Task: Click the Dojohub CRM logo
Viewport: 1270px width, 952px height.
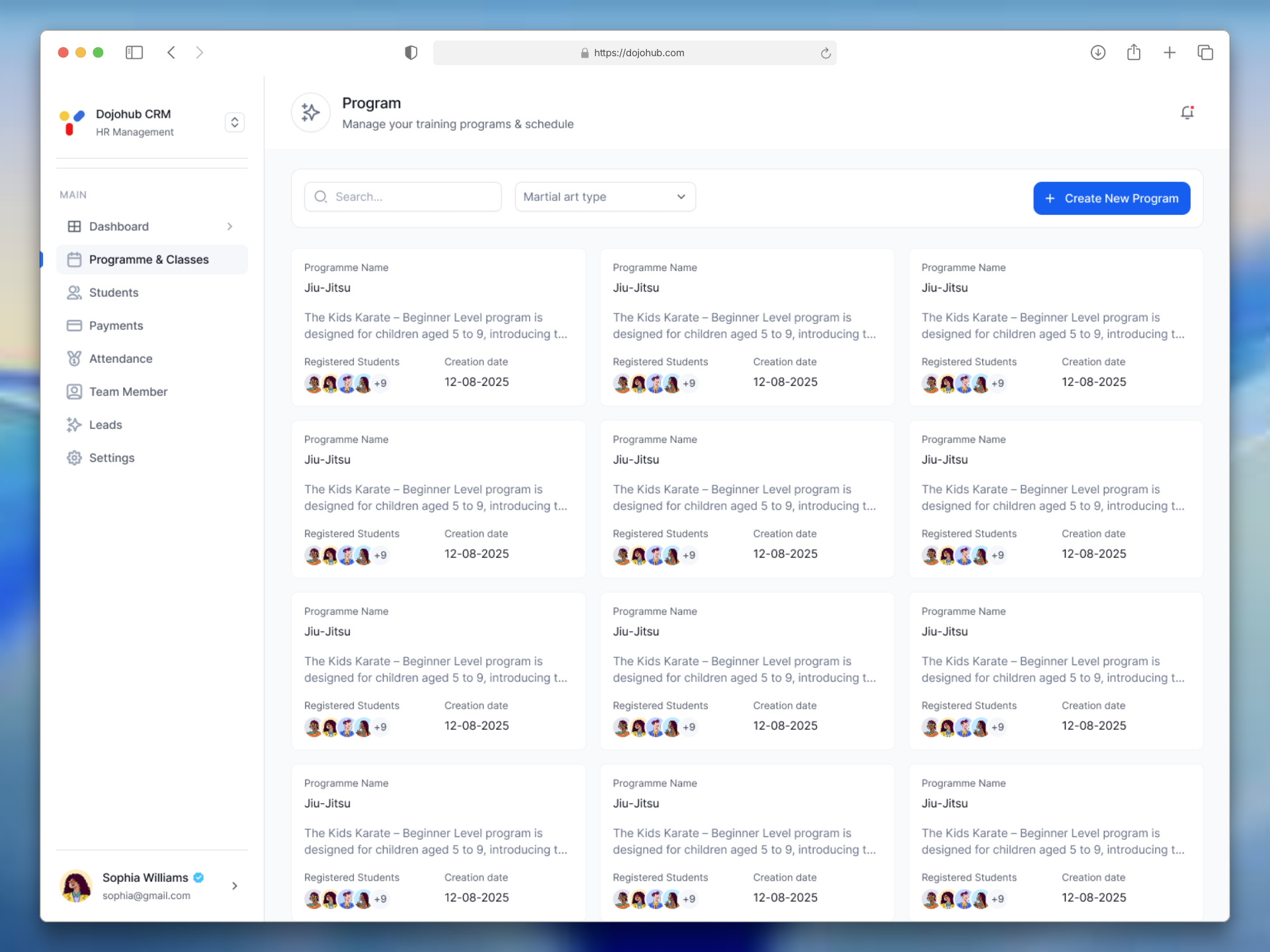Action: (71, 122)
